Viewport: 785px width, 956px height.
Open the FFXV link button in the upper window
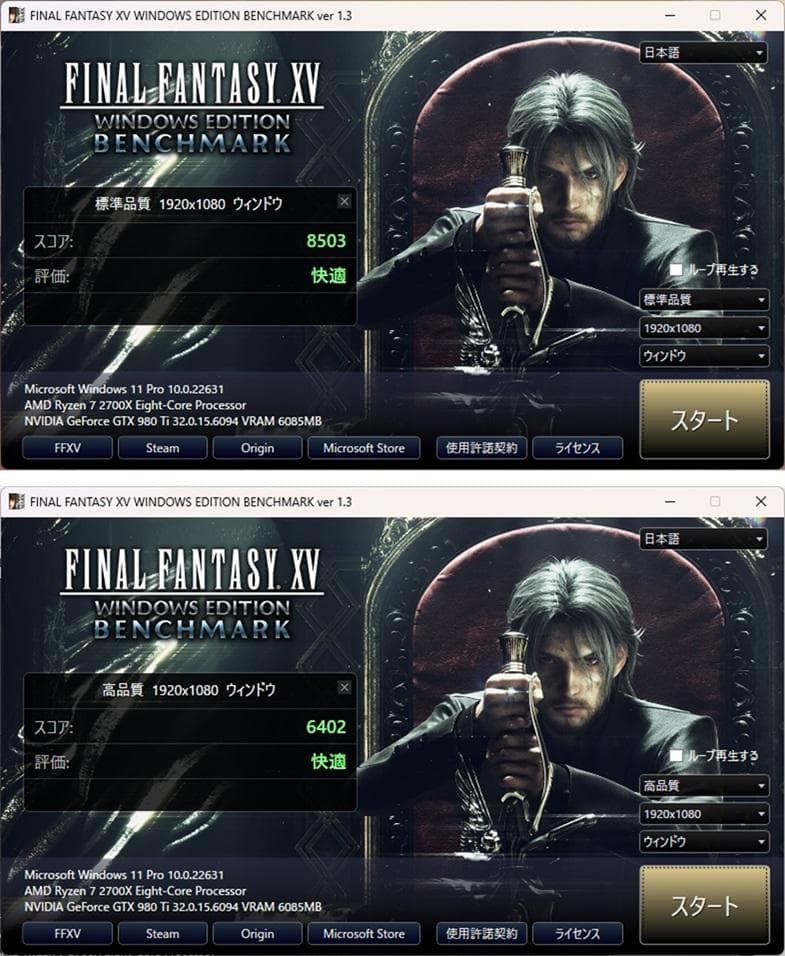(68, 448)
